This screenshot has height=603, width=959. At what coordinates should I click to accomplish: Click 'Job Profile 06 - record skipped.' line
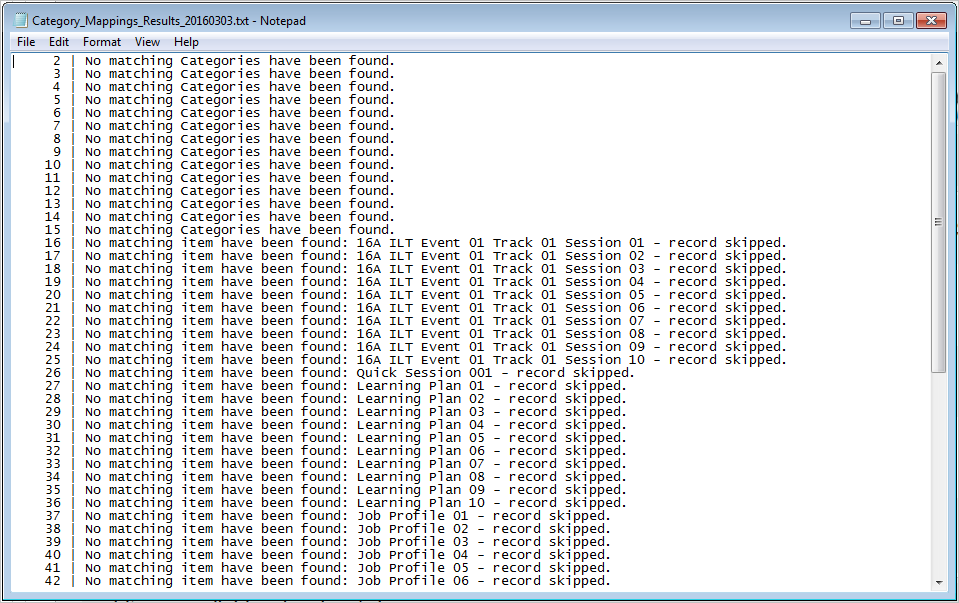coord(328,581)
